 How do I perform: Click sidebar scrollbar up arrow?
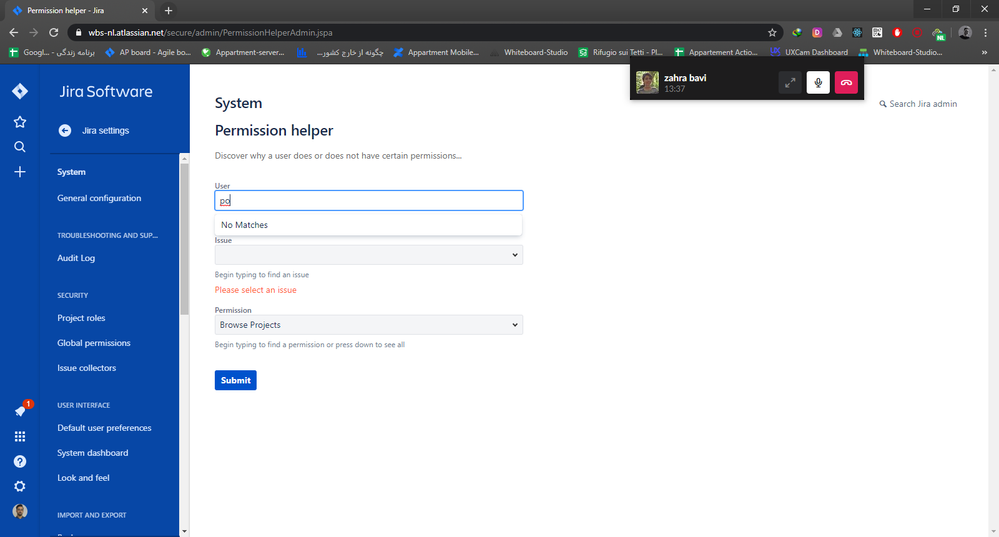184,159
